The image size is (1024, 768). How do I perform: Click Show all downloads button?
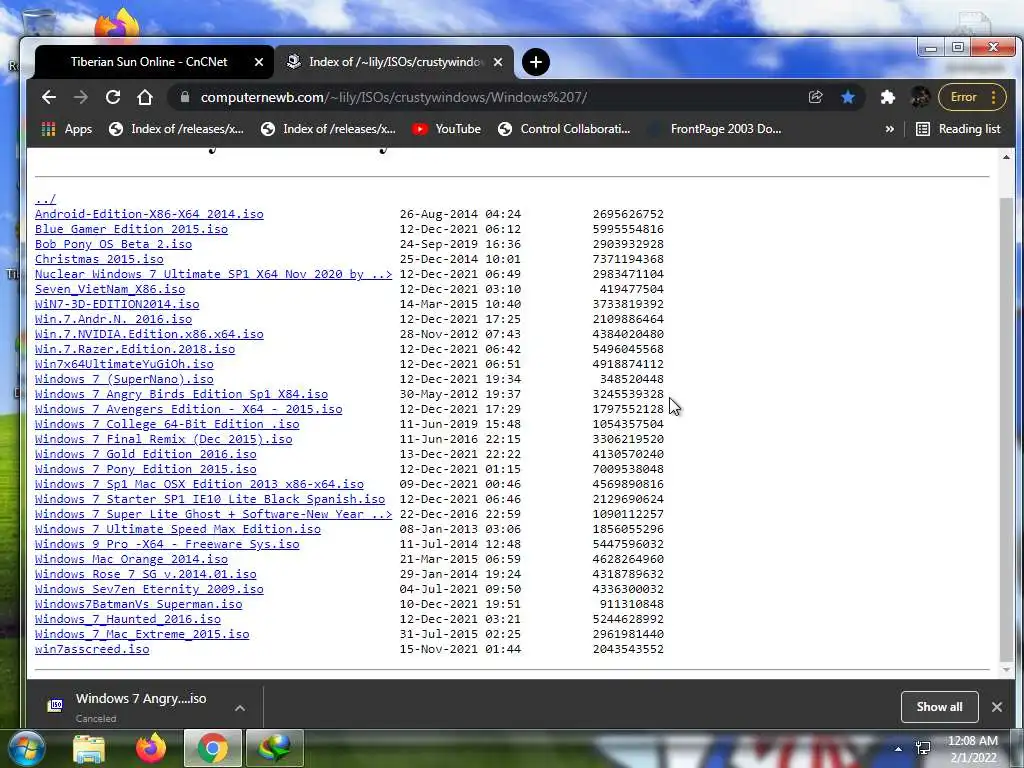click(939, 707)
